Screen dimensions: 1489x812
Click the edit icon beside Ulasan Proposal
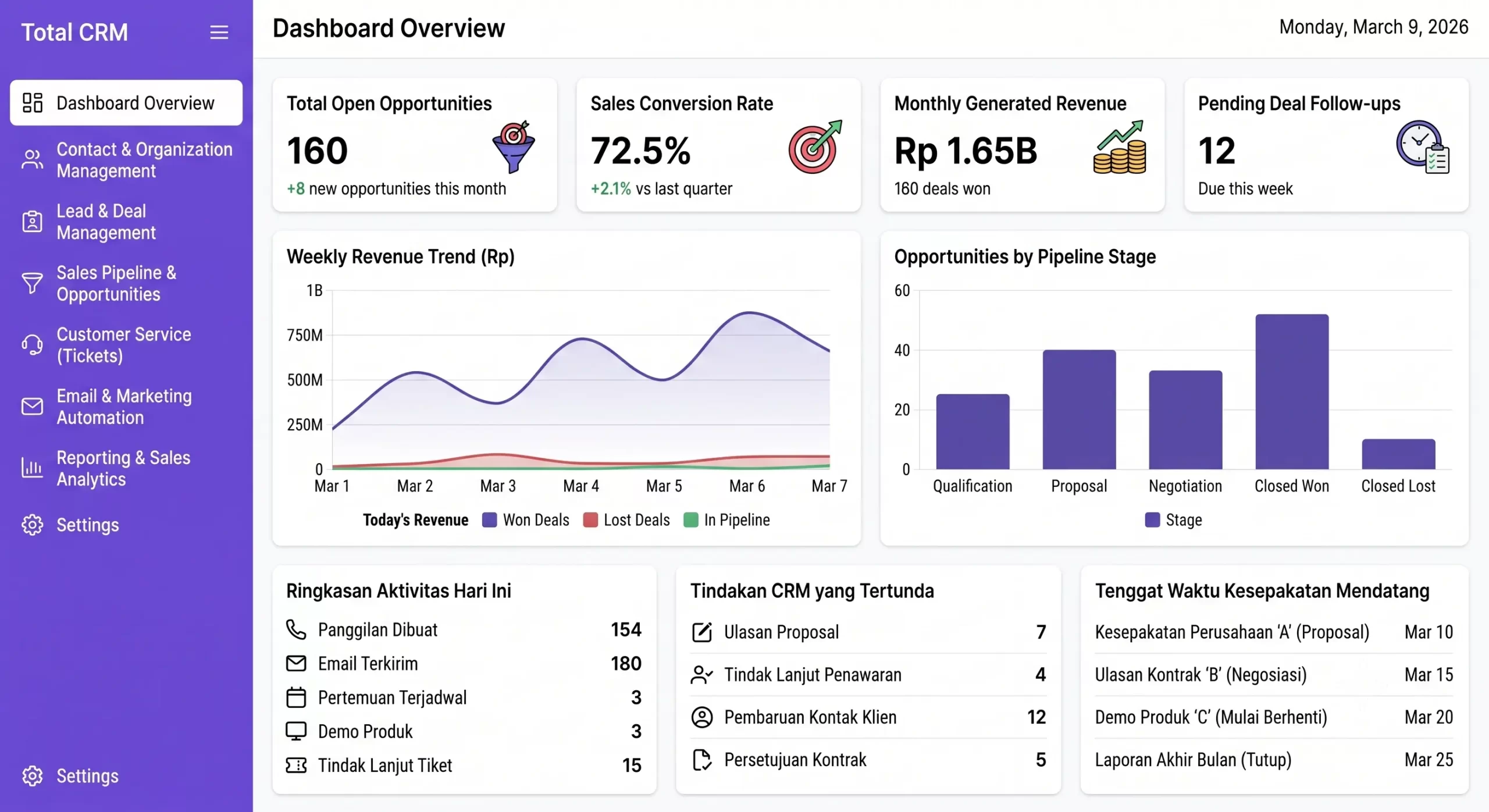pyautogui.click(x=702, y=632)
